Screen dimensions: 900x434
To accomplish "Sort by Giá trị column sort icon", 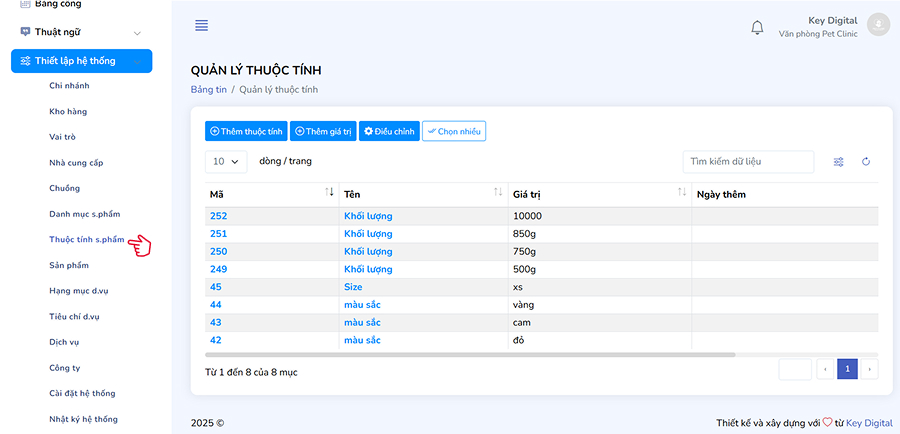I will (682, 192).
